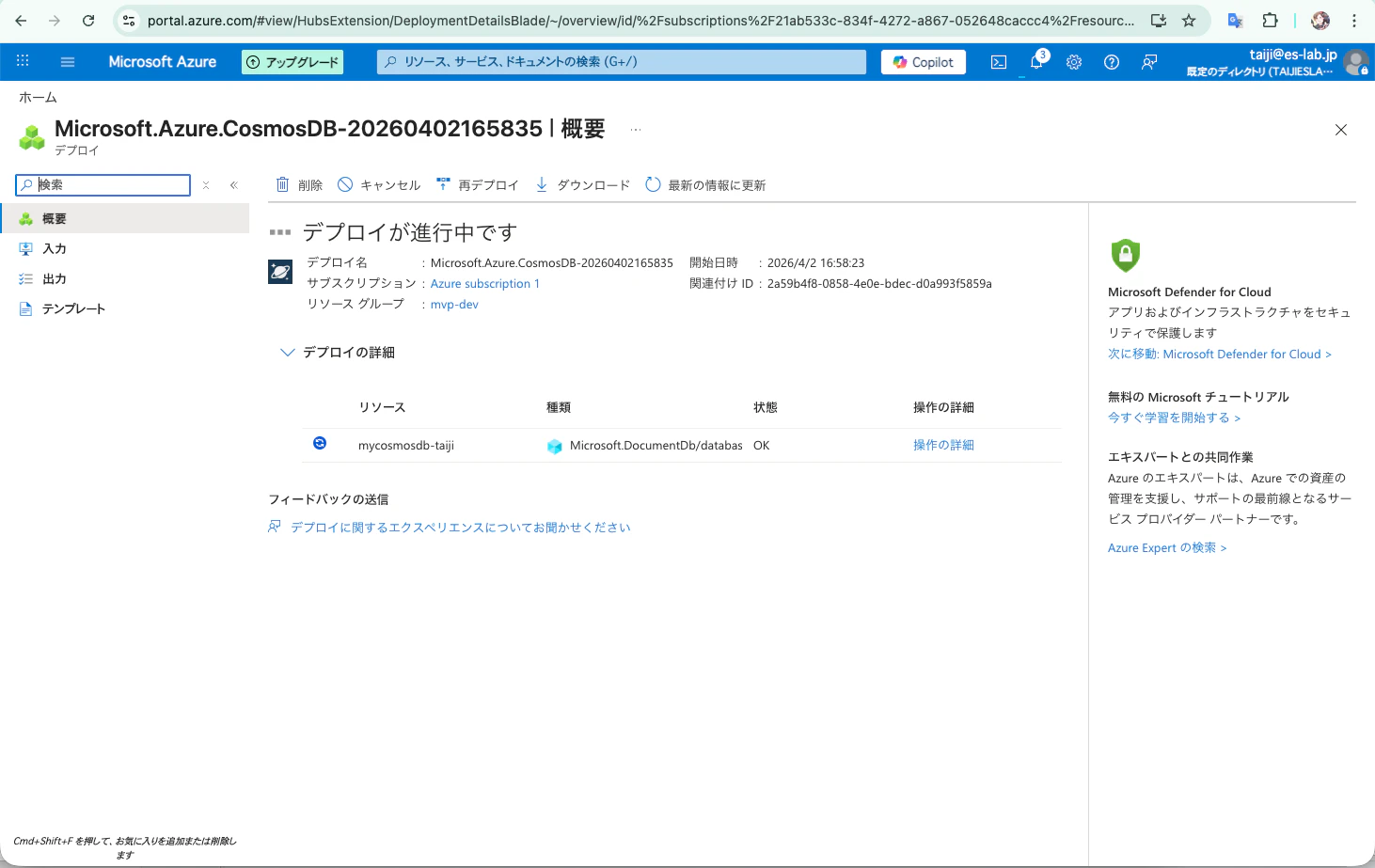Screen dimensions: 1375x868
Task: Open the mvp-dev resource group link
Action: click(454, 304)
